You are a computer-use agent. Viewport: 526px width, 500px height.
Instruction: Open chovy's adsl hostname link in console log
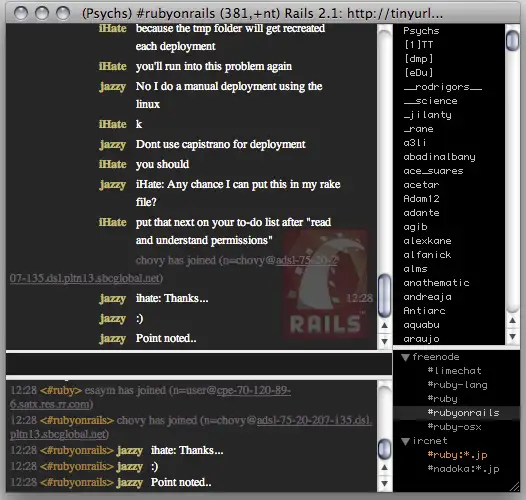(x=314, y=420)
